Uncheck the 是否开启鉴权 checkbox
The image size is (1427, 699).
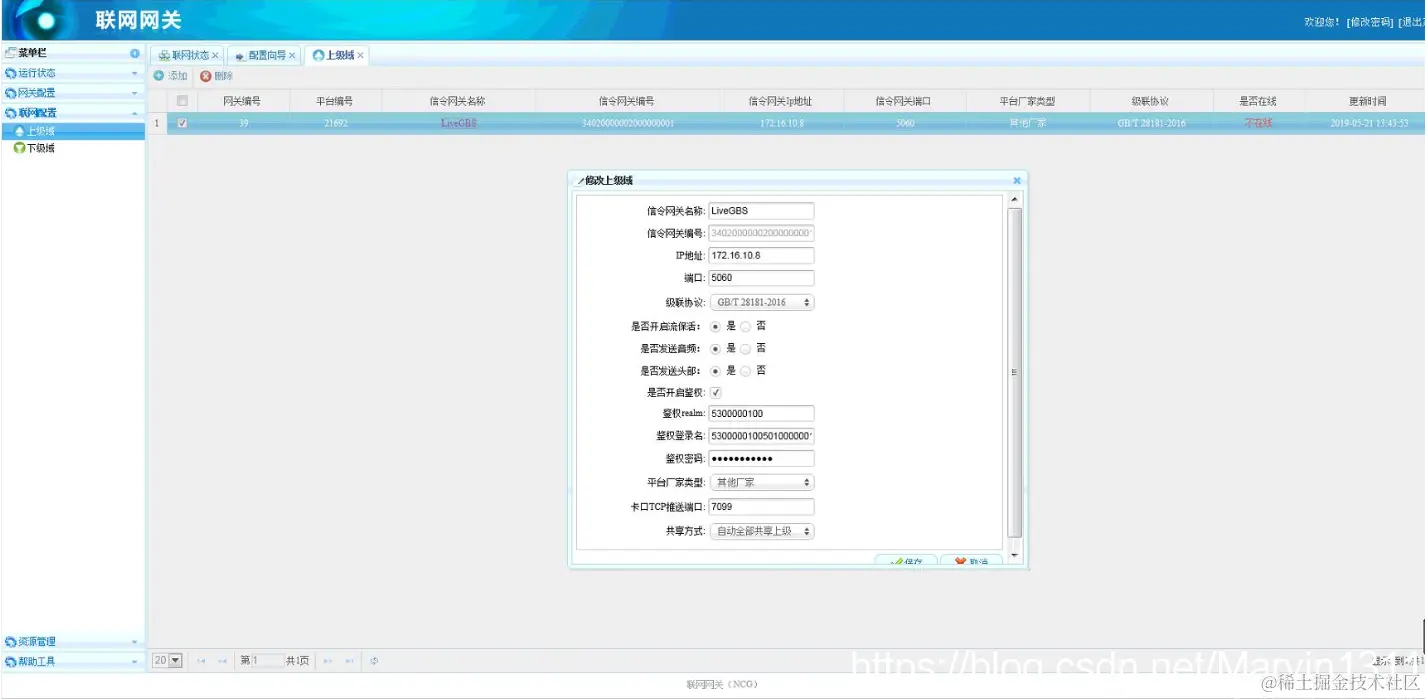tap(717, 392)
